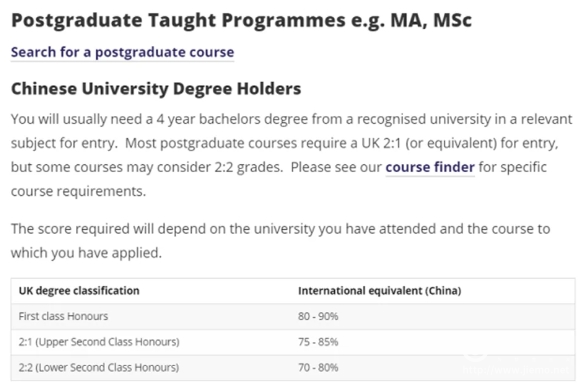Select the 'UK degree classification' column header

pyautogui.click(x=79, y=291)
